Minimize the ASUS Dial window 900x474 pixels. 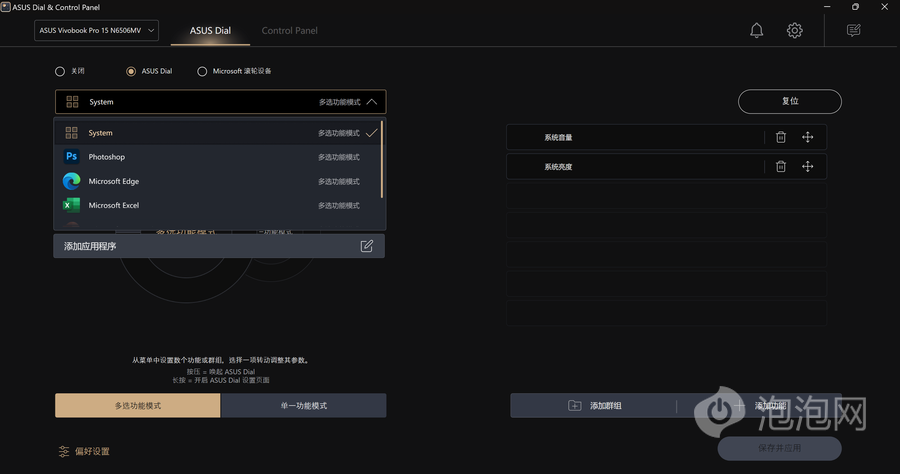827,7
